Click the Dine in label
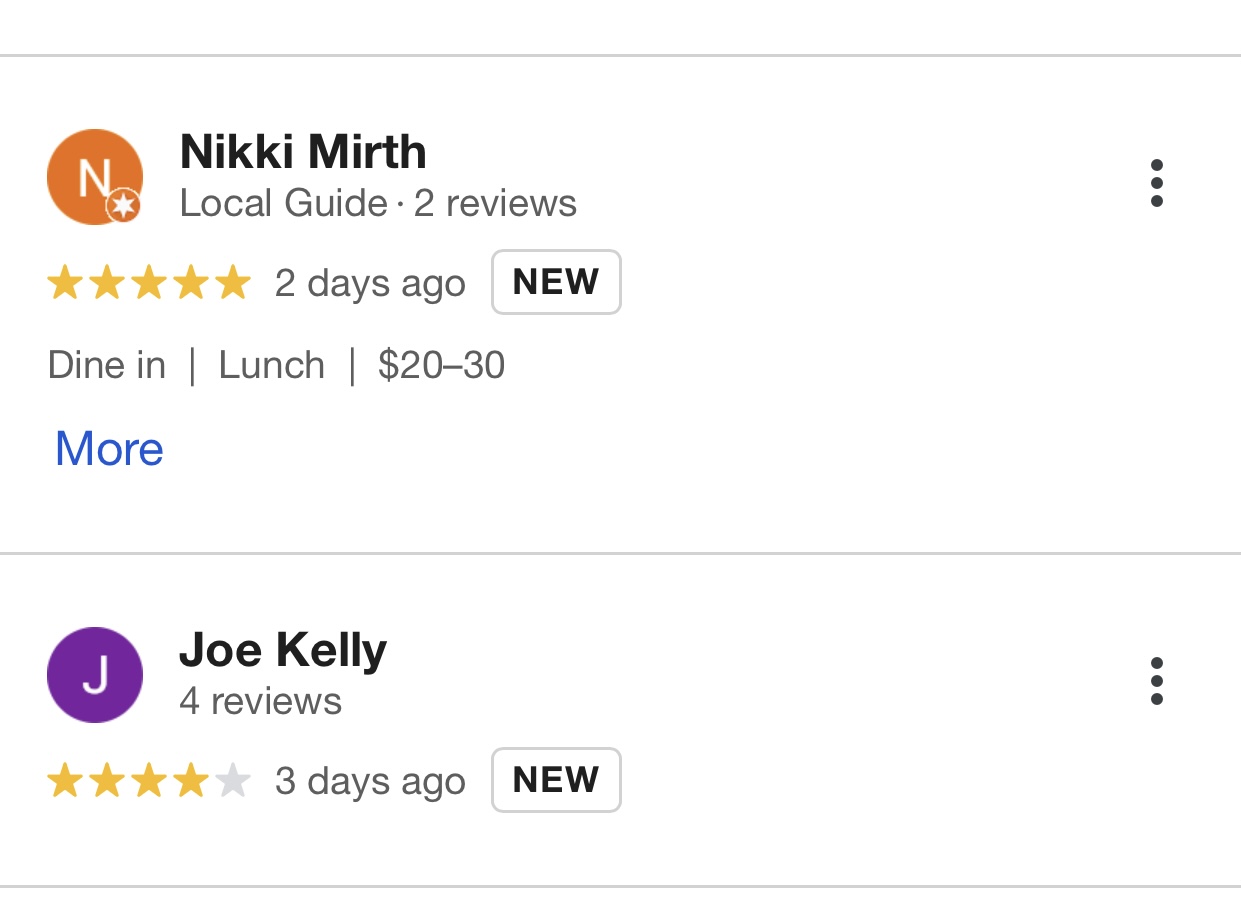 [x=107, y=366]
